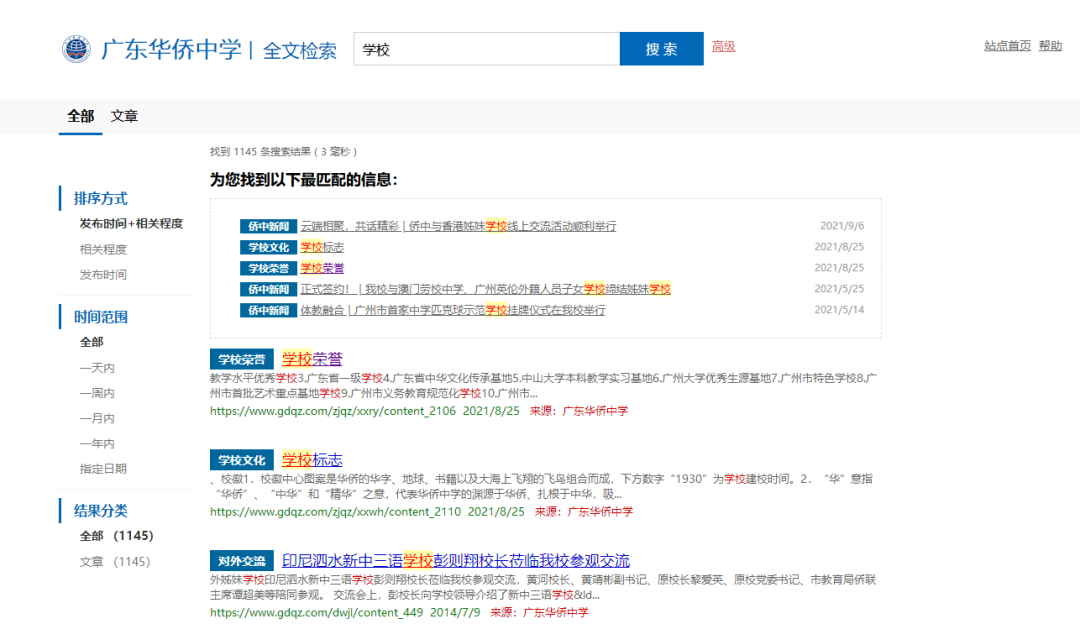The image size is (1080, 624).
Task: Click the search input field containing 学校
Action: pyautogui.click(x=486, y=49)
